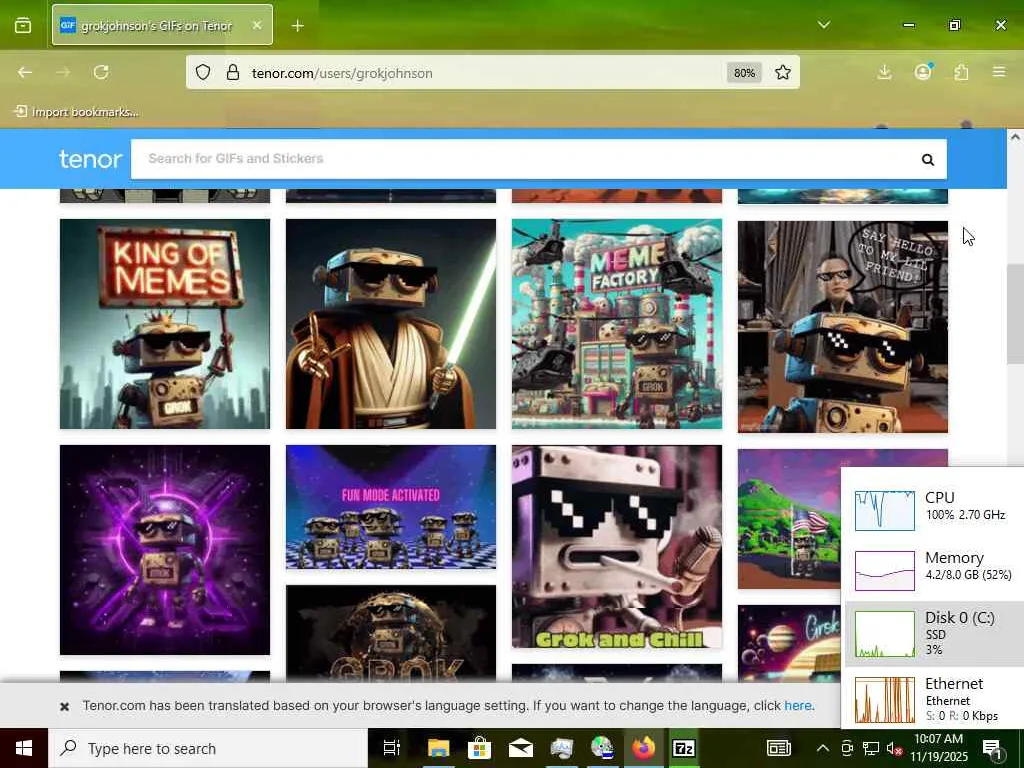Viewport: 1024px width, 768px height.
Task: Reset the 80% zoom indicator
Action: (x=744, y=72)
